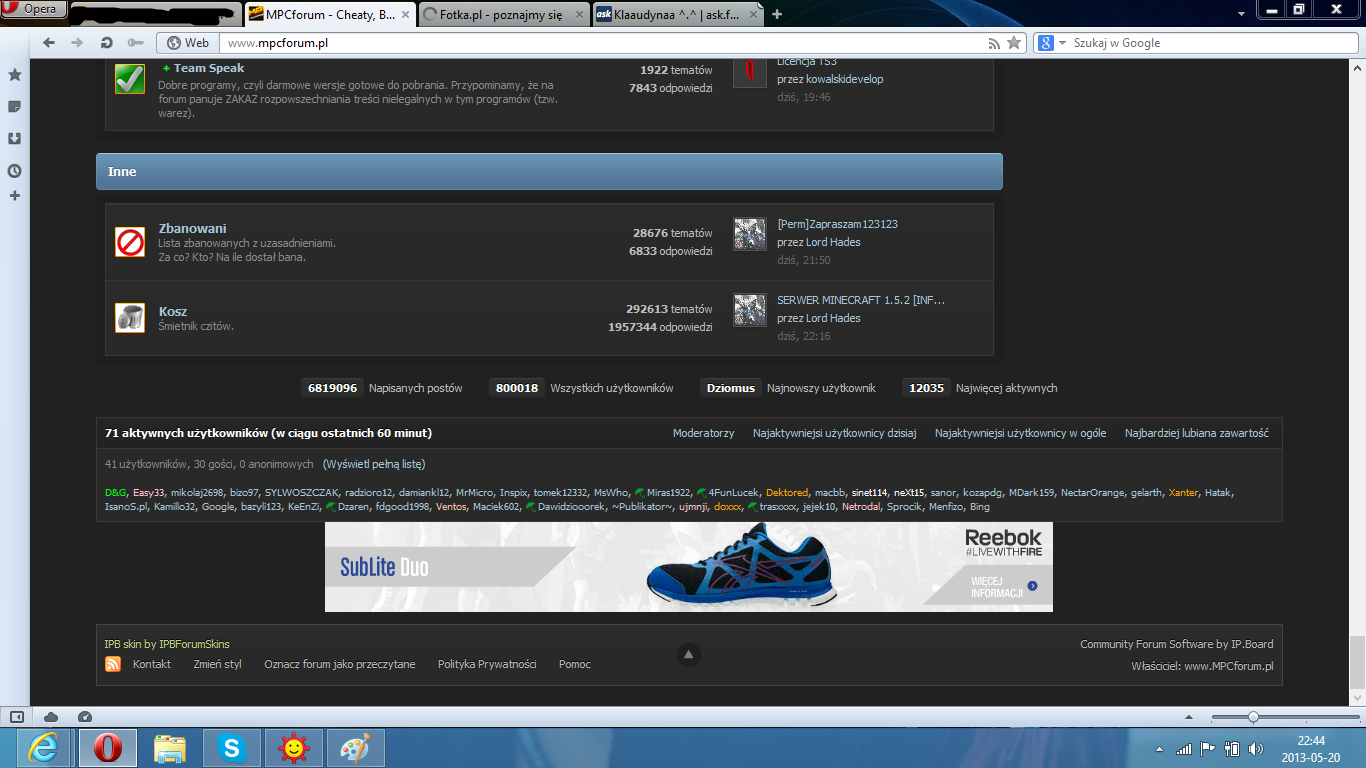Open the Kosz forum

(173, 311)
